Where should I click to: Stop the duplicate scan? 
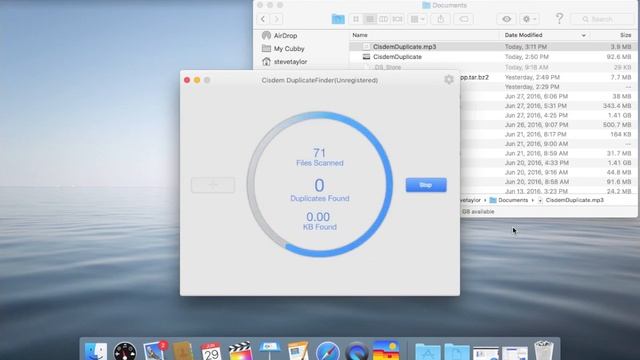pos(426,185)
